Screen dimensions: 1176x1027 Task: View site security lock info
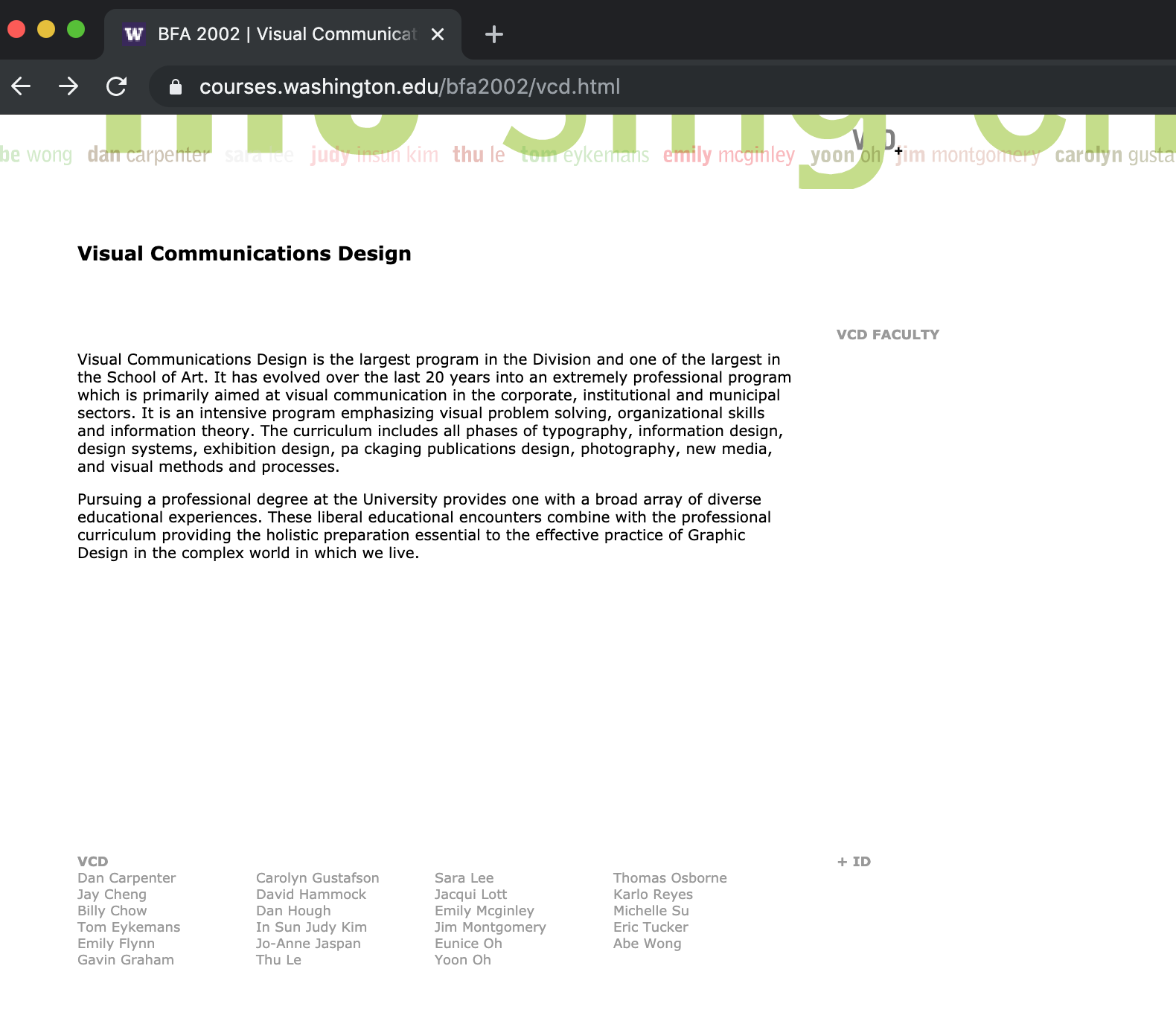(x=176, y=87)
